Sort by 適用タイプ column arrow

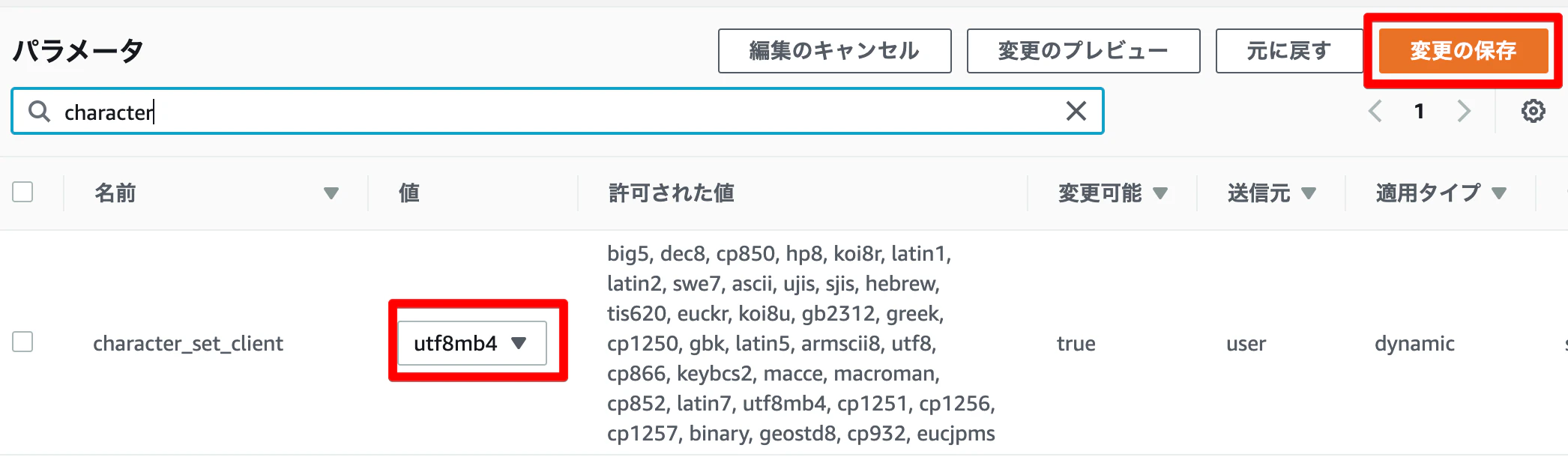tap(1499, 193)
